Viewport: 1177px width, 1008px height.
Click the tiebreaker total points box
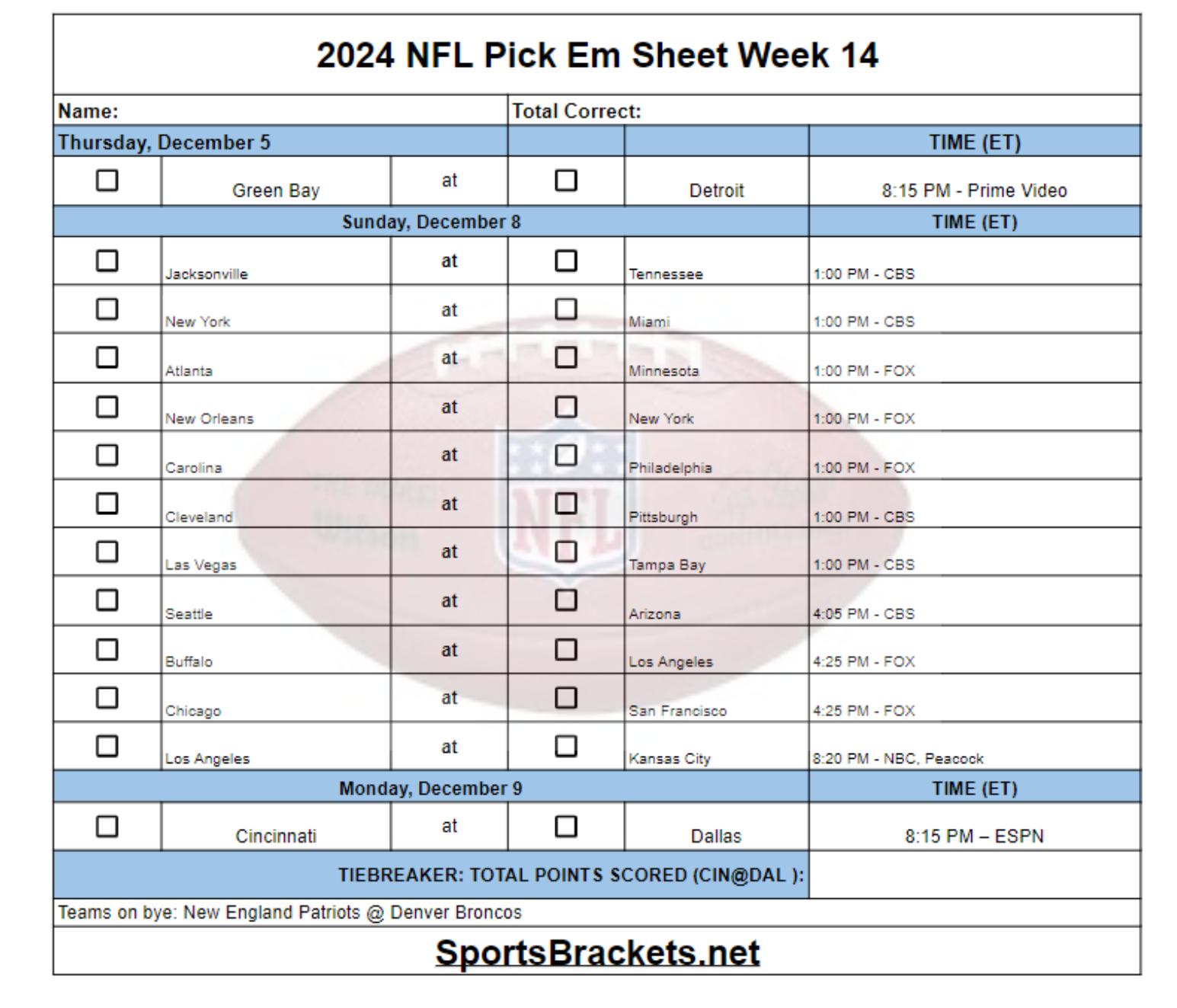pyautogui.click(x=974, y=875)
